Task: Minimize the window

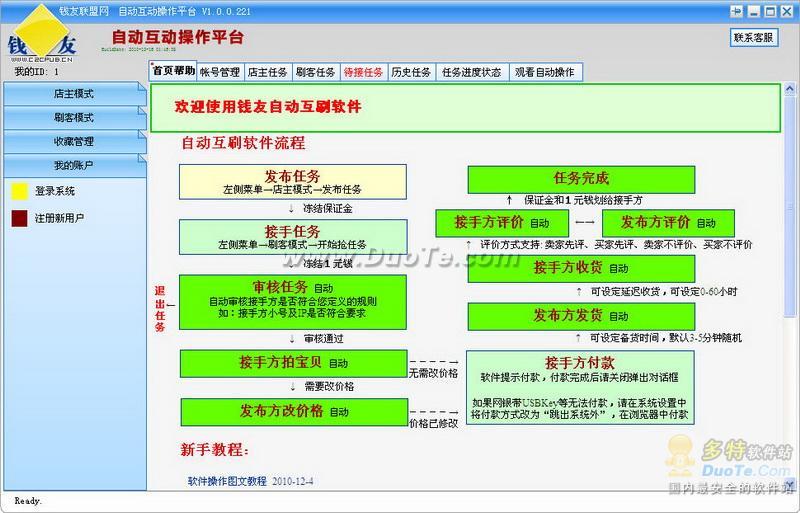Action: (754, 11)
